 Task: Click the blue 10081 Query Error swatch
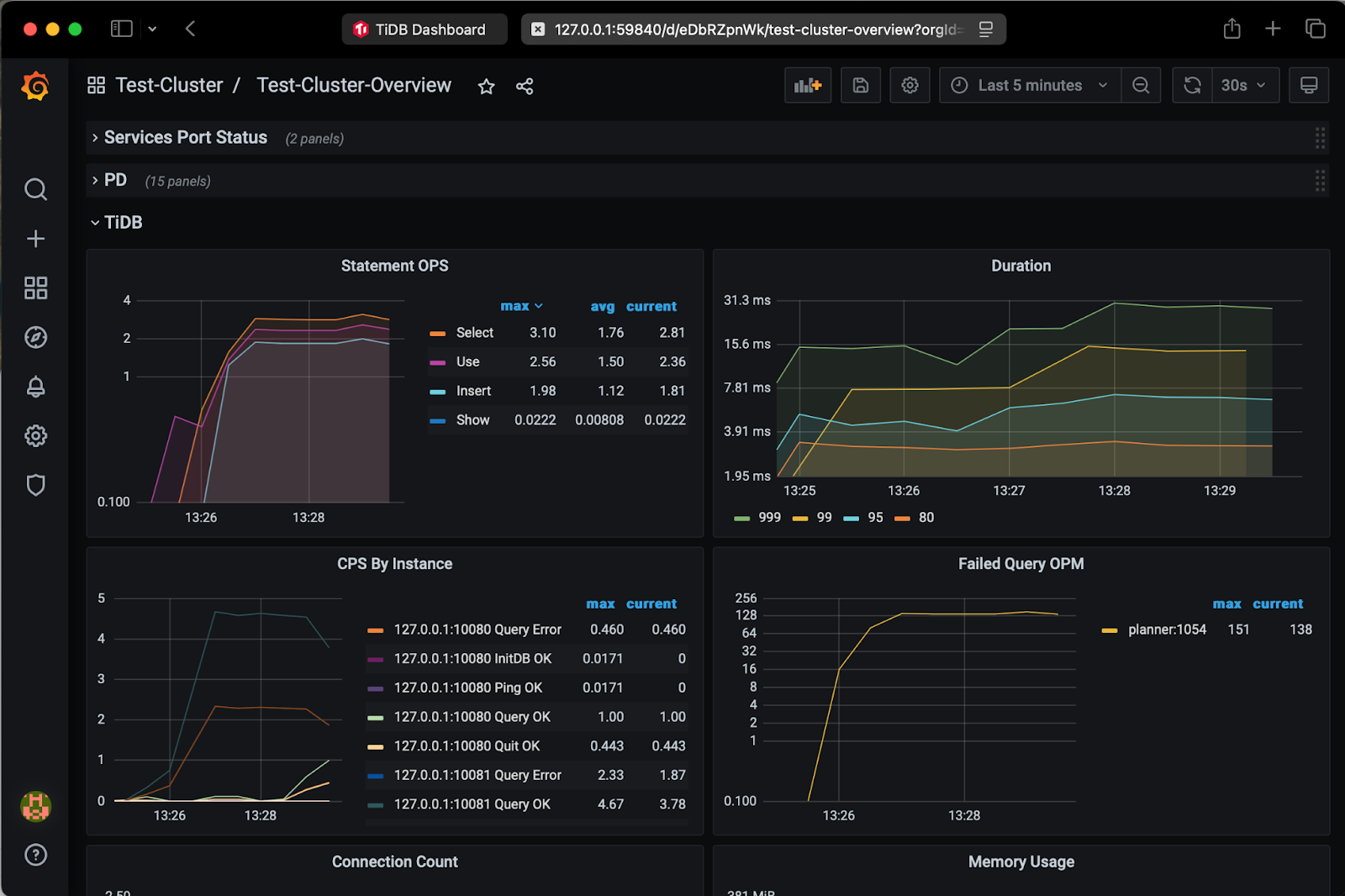point(376,776)
